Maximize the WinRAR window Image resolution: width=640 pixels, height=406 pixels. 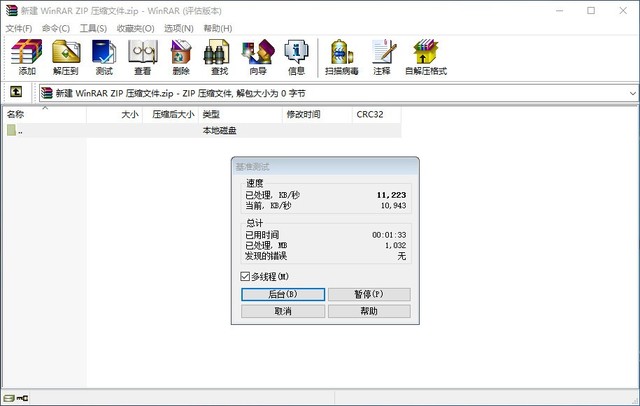[591, 11]
